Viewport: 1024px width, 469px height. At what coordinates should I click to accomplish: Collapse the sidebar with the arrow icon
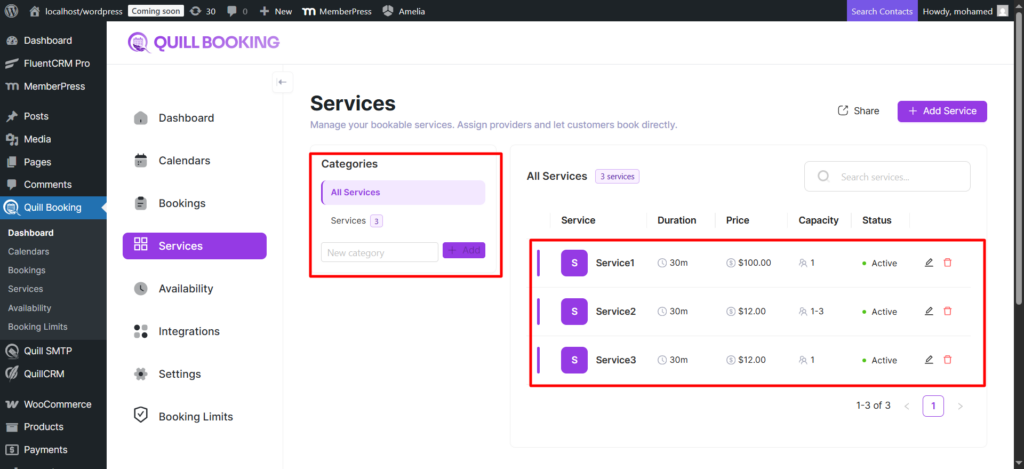[282, 82]
